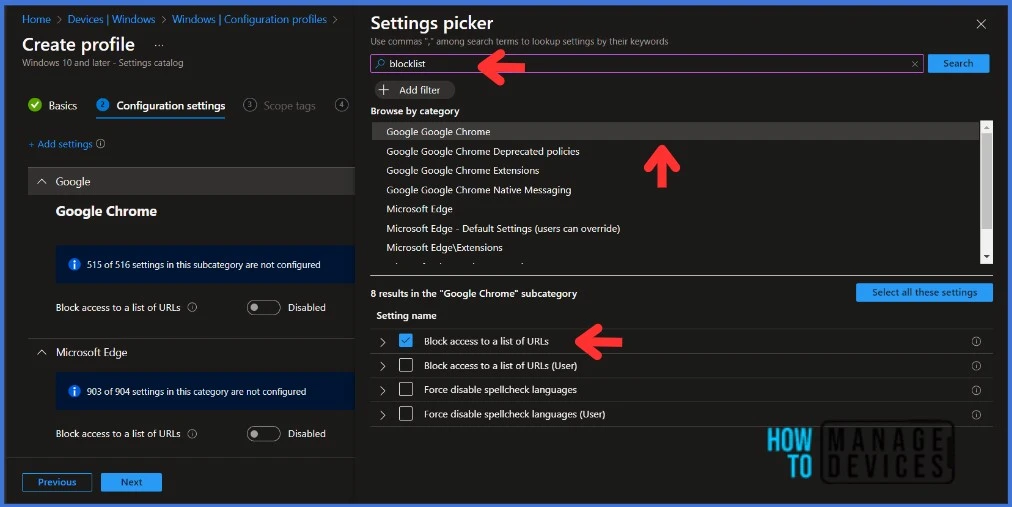Open Home breadcrumb link
The image size is (1012, 507).
(x=36, y=19)
